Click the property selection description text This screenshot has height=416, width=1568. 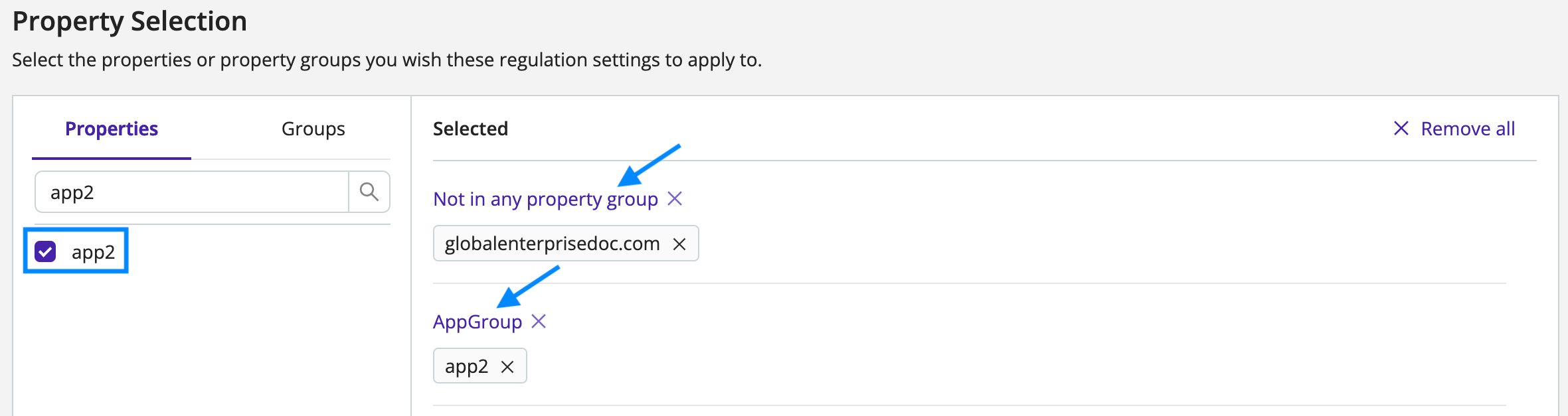click(x=387, y=60)
